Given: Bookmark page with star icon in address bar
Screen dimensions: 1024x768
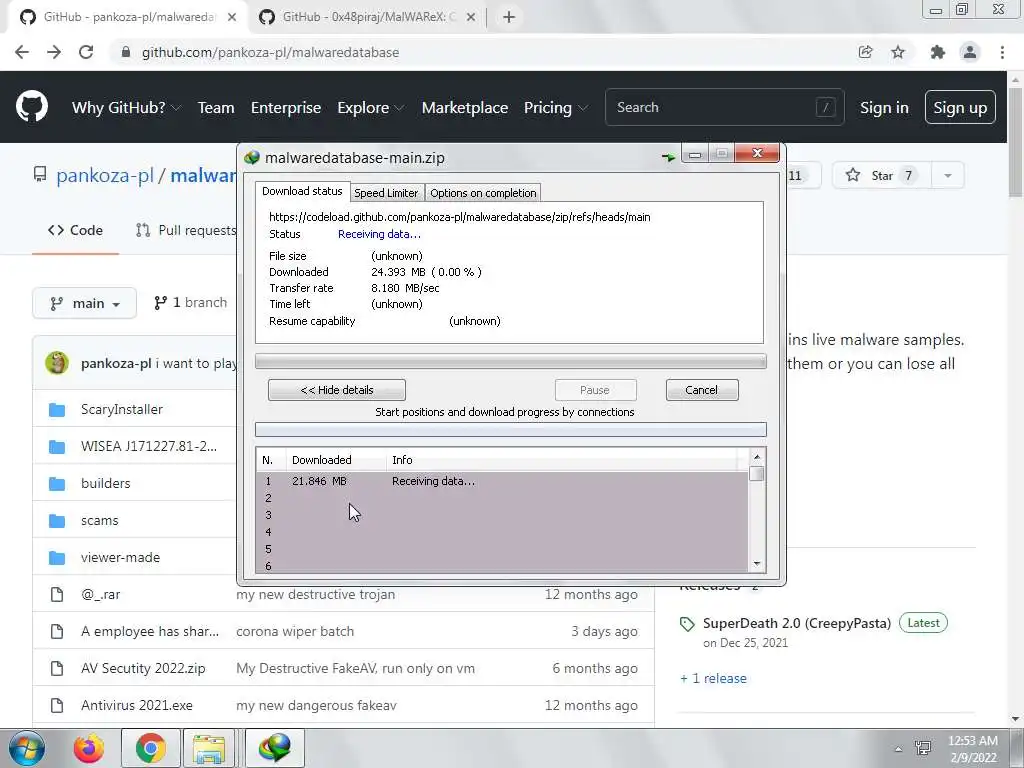Looking at the screenshot, I should pyautogui.click(x=898, y=52).
